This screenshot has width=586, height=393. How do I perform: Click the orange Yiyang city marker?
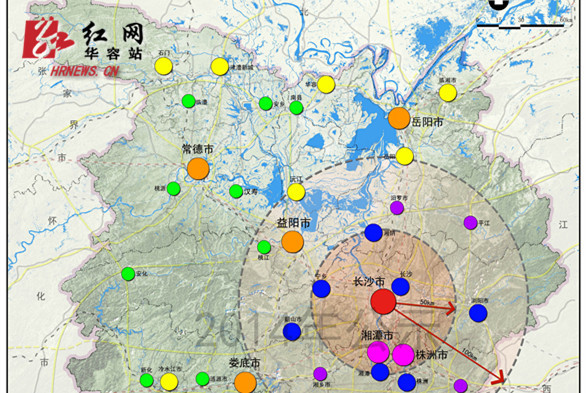pos(292,242)
